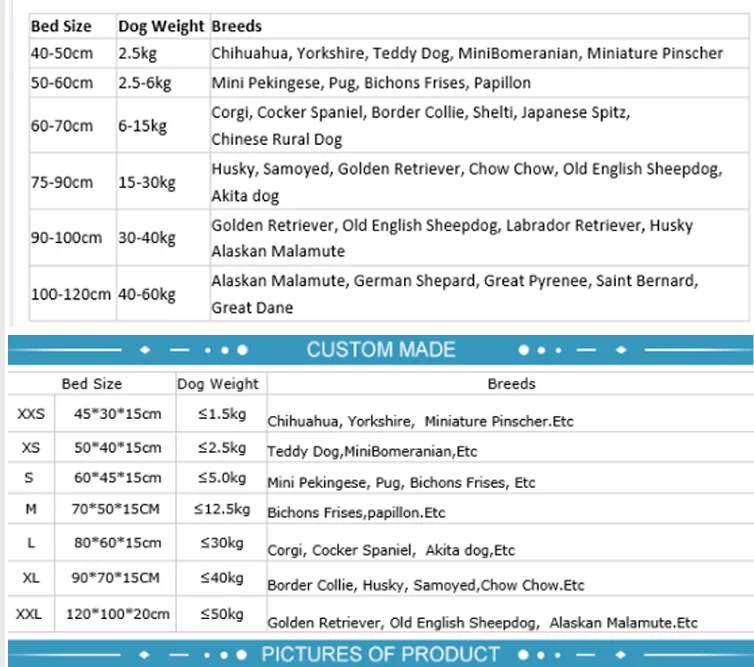754x667 pixels.
Task: Click the CUSTOM MADE banner heading
Action: point(380,350)
